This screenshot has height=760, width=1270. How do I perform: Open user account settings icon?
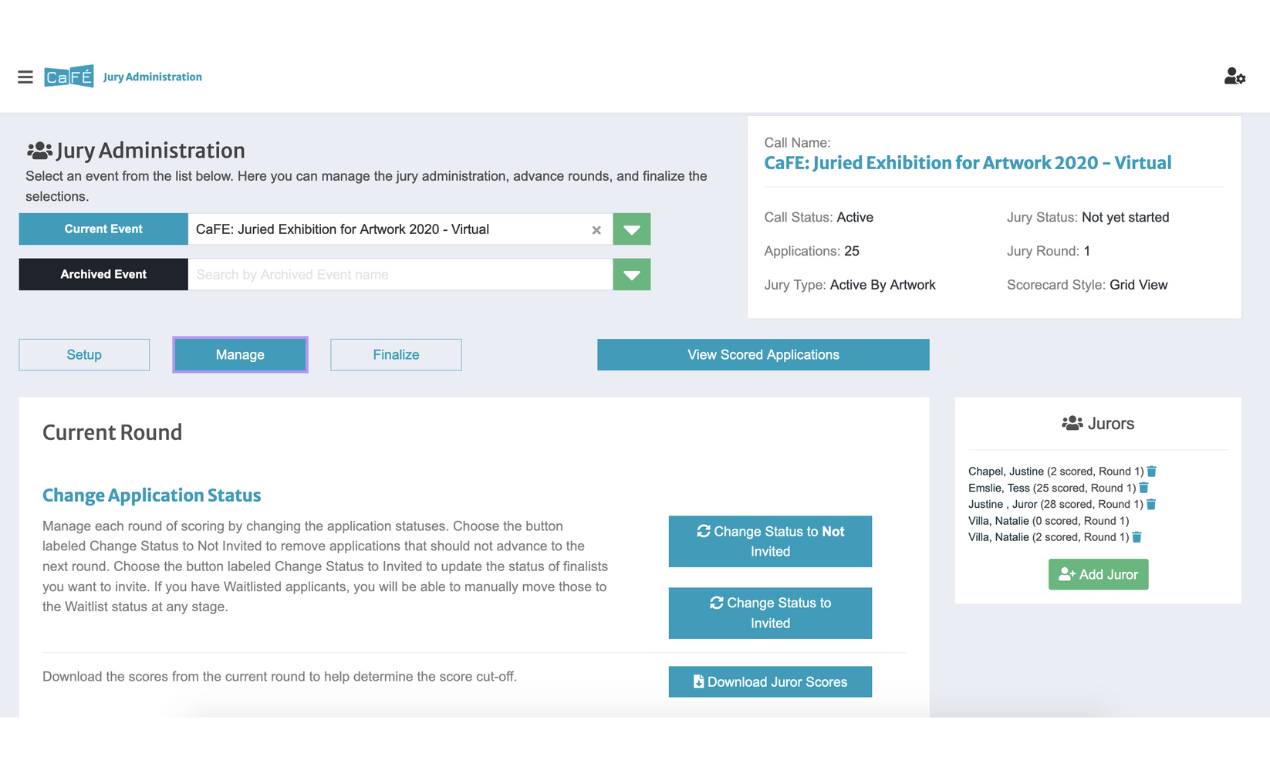click(x=1234, y=76)
